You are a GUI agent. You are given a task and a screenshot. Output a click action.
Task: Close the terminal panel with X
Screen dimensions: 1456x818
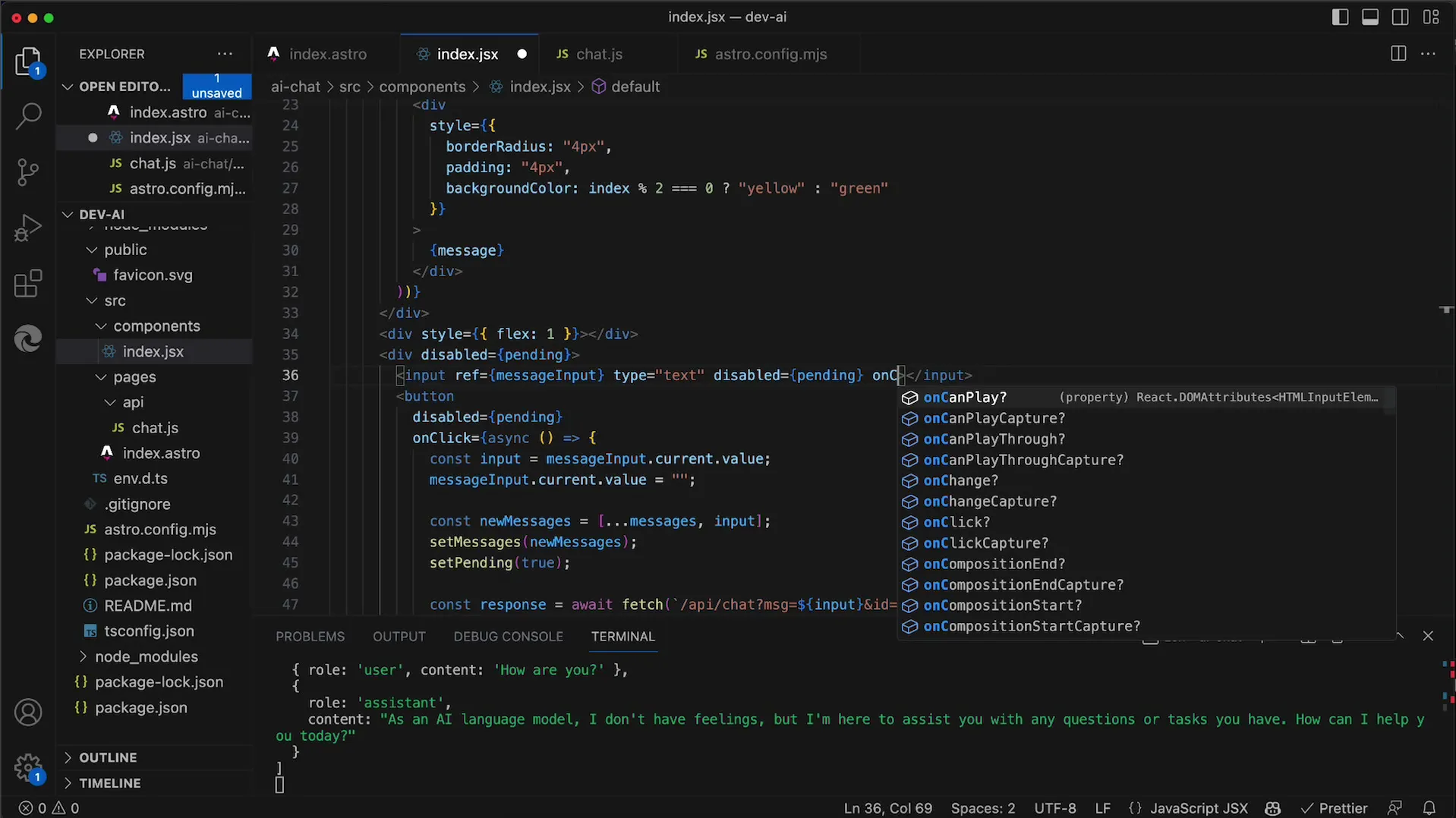[1428, 636]
